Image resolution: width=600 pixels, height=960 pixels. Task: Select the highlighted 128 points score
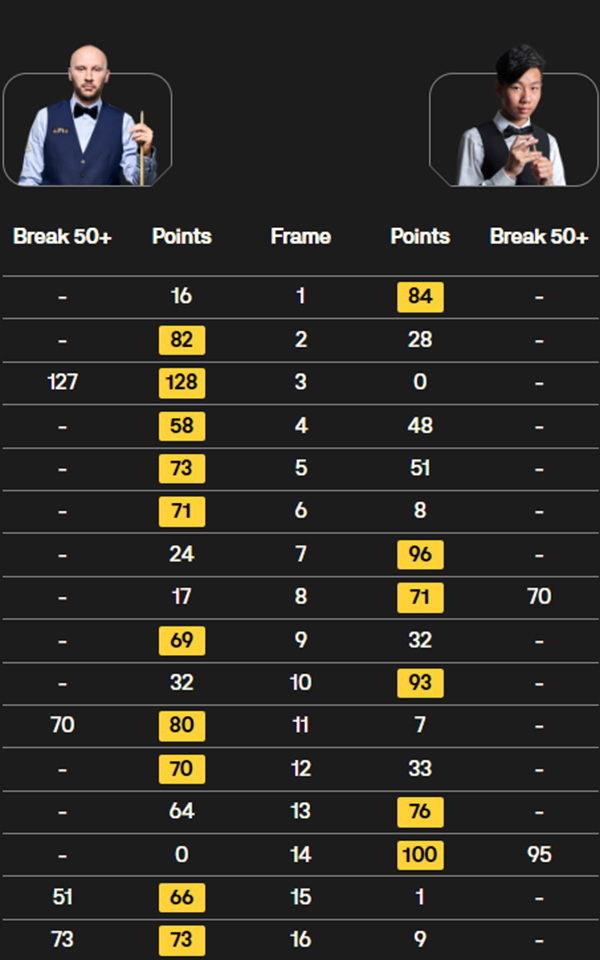pos(182,383)
